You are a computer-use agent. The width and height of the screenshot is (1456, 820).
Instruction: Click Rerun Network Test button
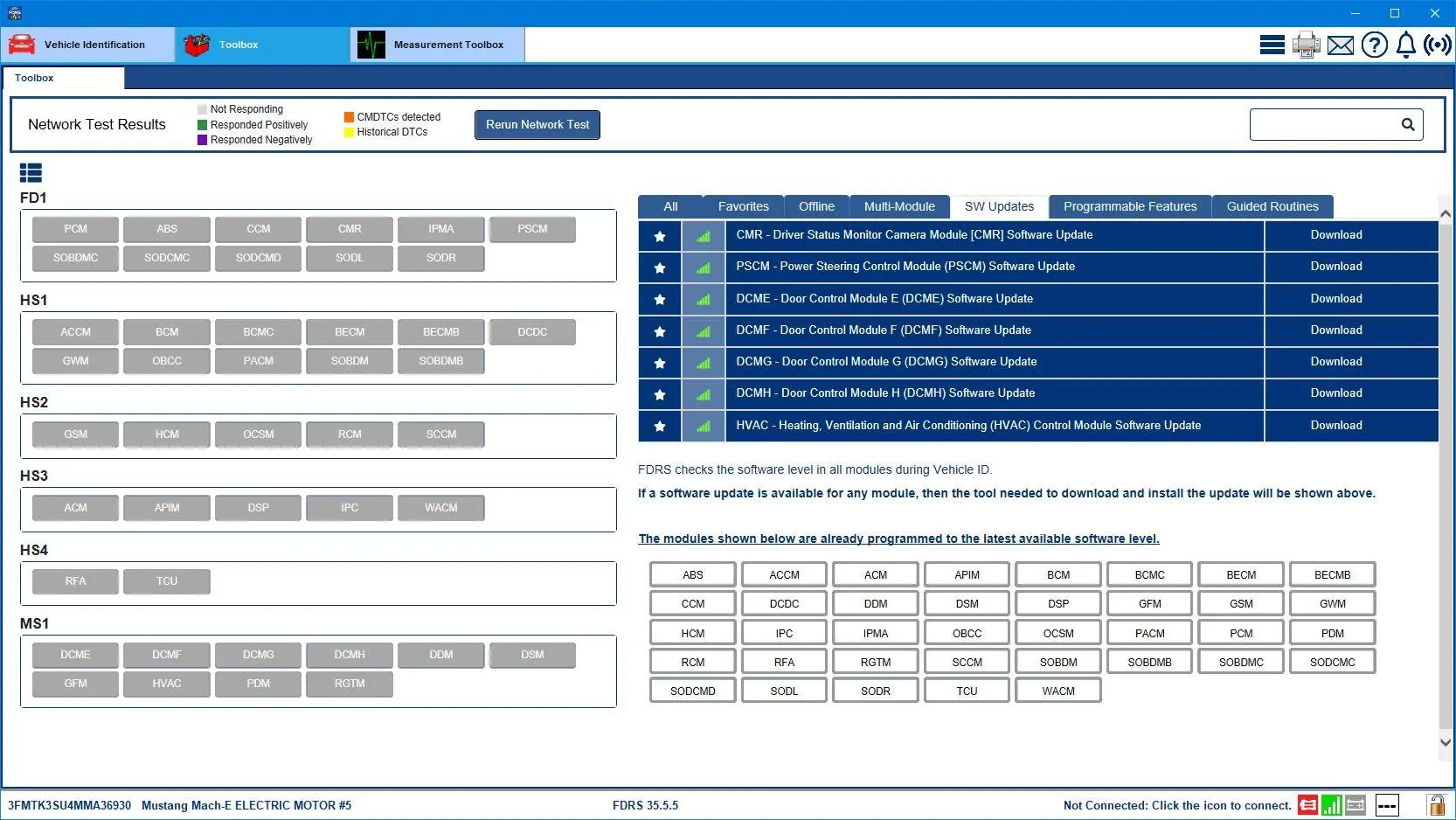[537, 125]
